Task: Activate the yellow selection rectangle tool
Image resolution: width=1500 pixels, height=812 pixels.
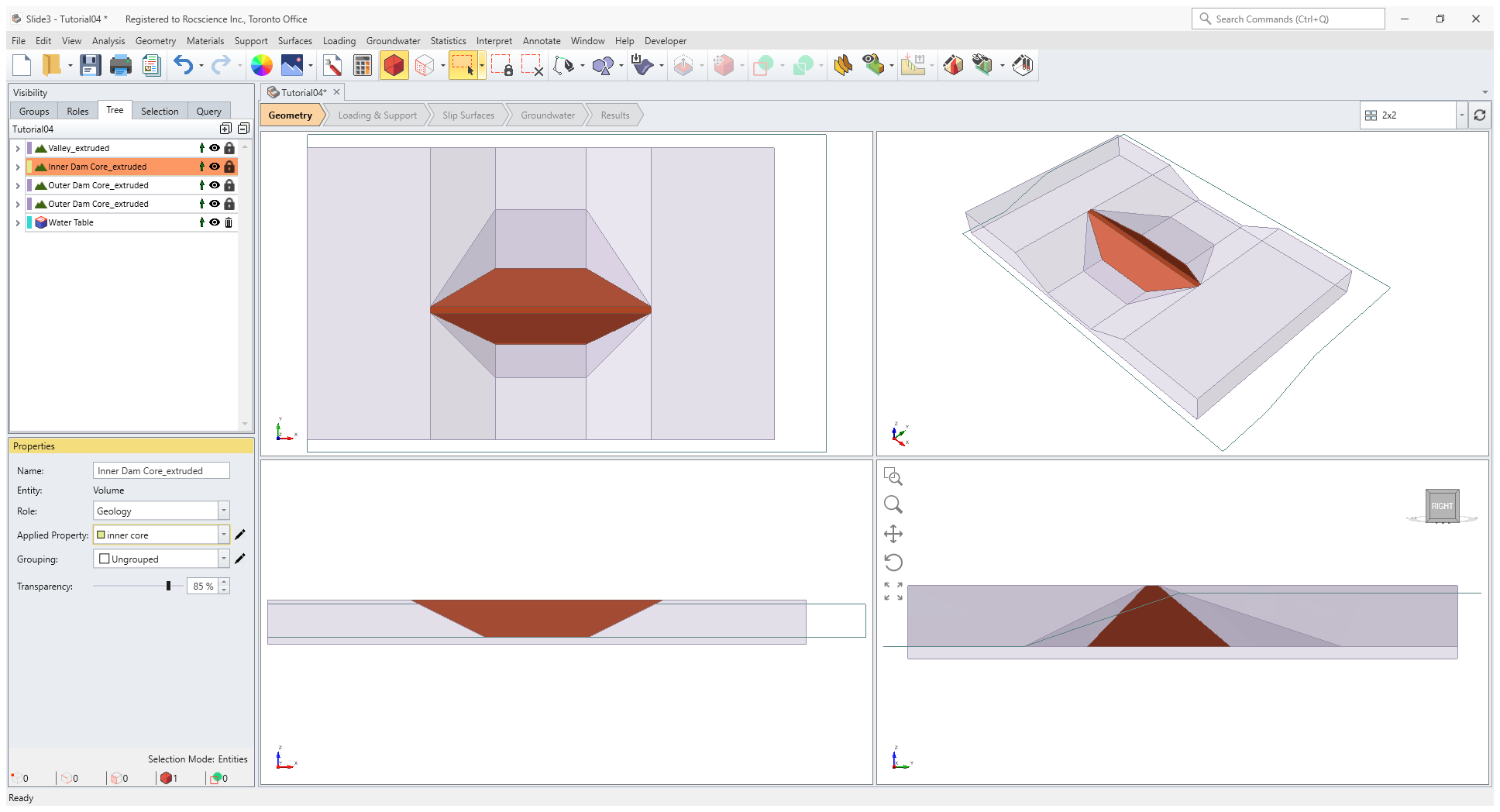Action: pyautogui.click(x=463, y=66)
